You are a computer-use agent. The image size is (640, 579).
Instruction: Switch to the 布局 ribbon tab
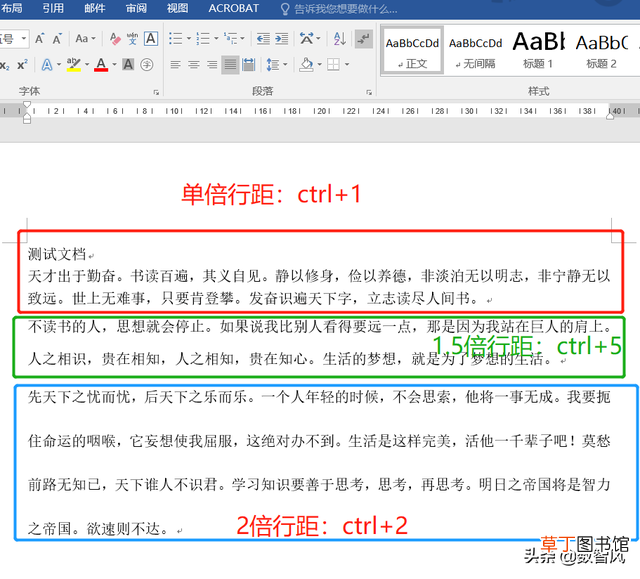(12, 8)
